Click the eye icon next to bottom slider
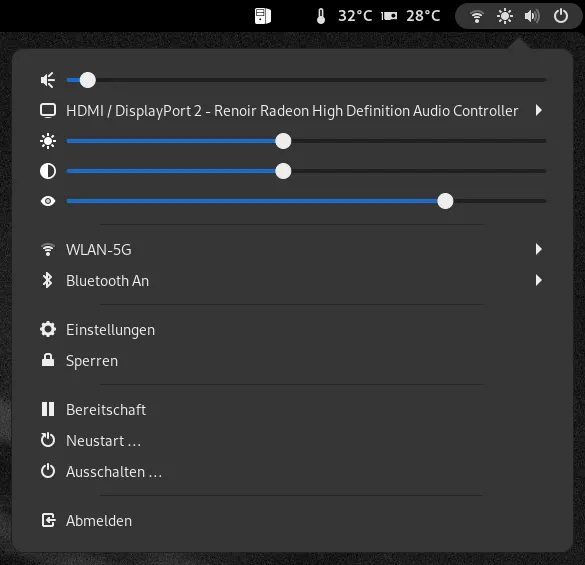This screenshot has height=565, width=585. [48, 201]
